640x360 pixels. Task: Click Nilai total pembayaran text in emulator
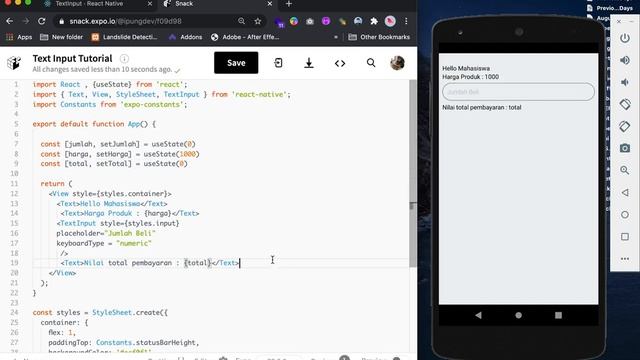[482, 107]
